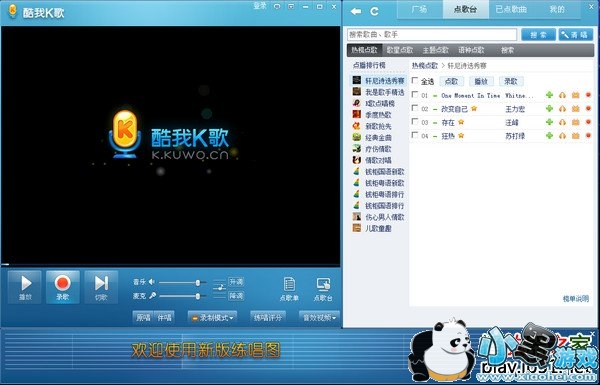Open the 点歌单 song list icon
This screenshot has height=385, width=600.
(x=289, y=289)
